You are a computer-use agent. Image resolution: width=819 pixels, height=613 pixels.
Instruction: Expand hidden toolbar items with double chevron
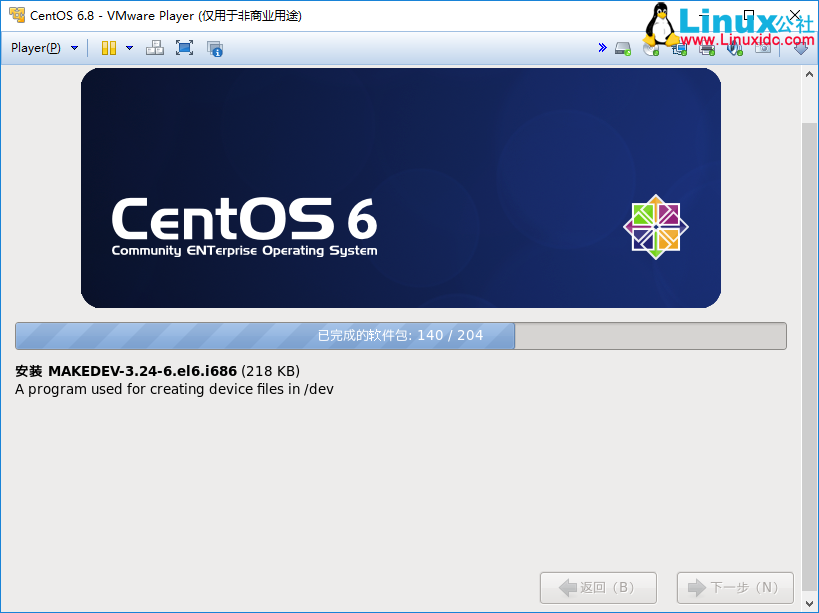602,48
